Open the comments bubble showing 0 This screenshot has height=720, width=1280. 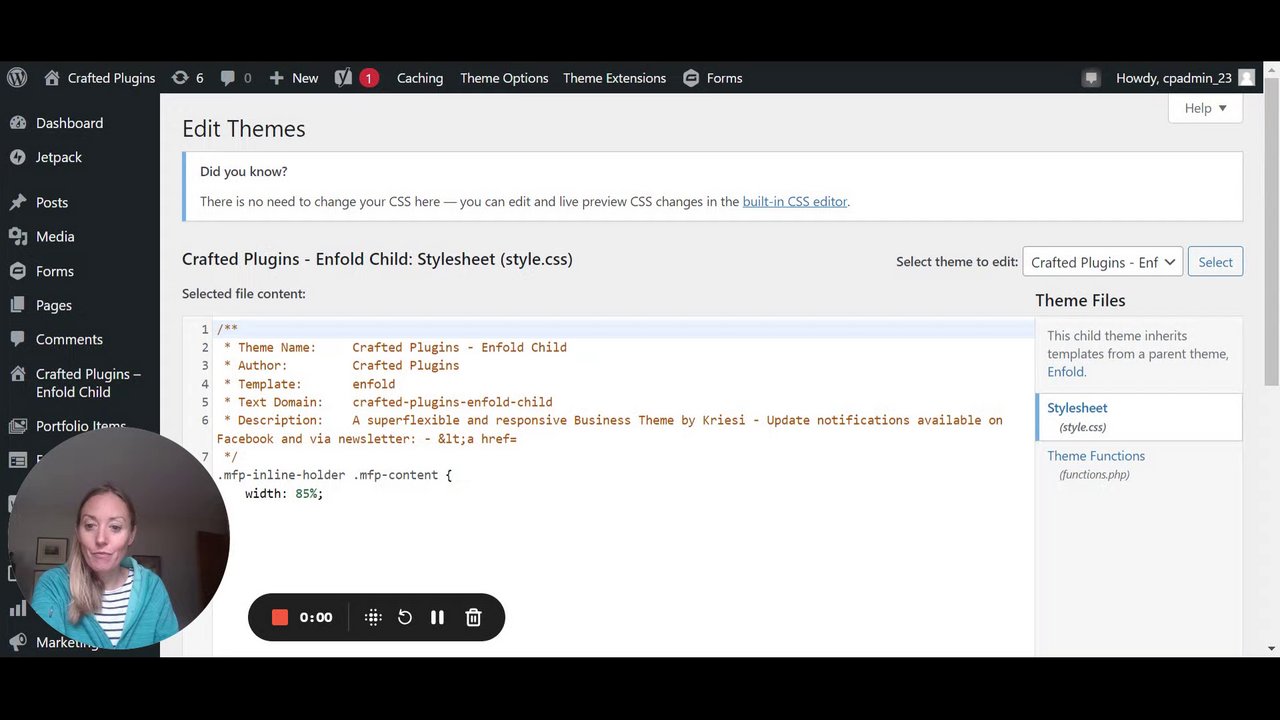tap(236, 78)
